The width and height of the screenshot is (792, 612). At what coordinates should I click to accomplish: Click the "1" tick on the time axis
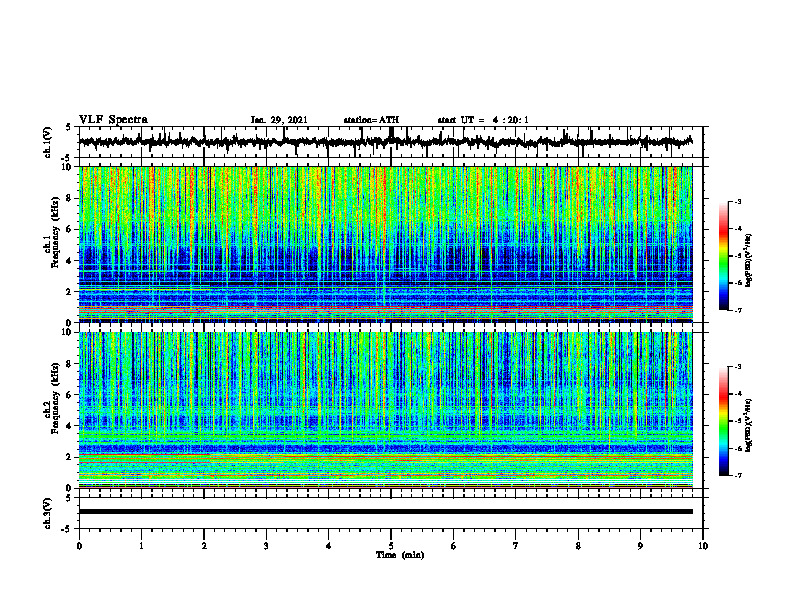point(141,546)
